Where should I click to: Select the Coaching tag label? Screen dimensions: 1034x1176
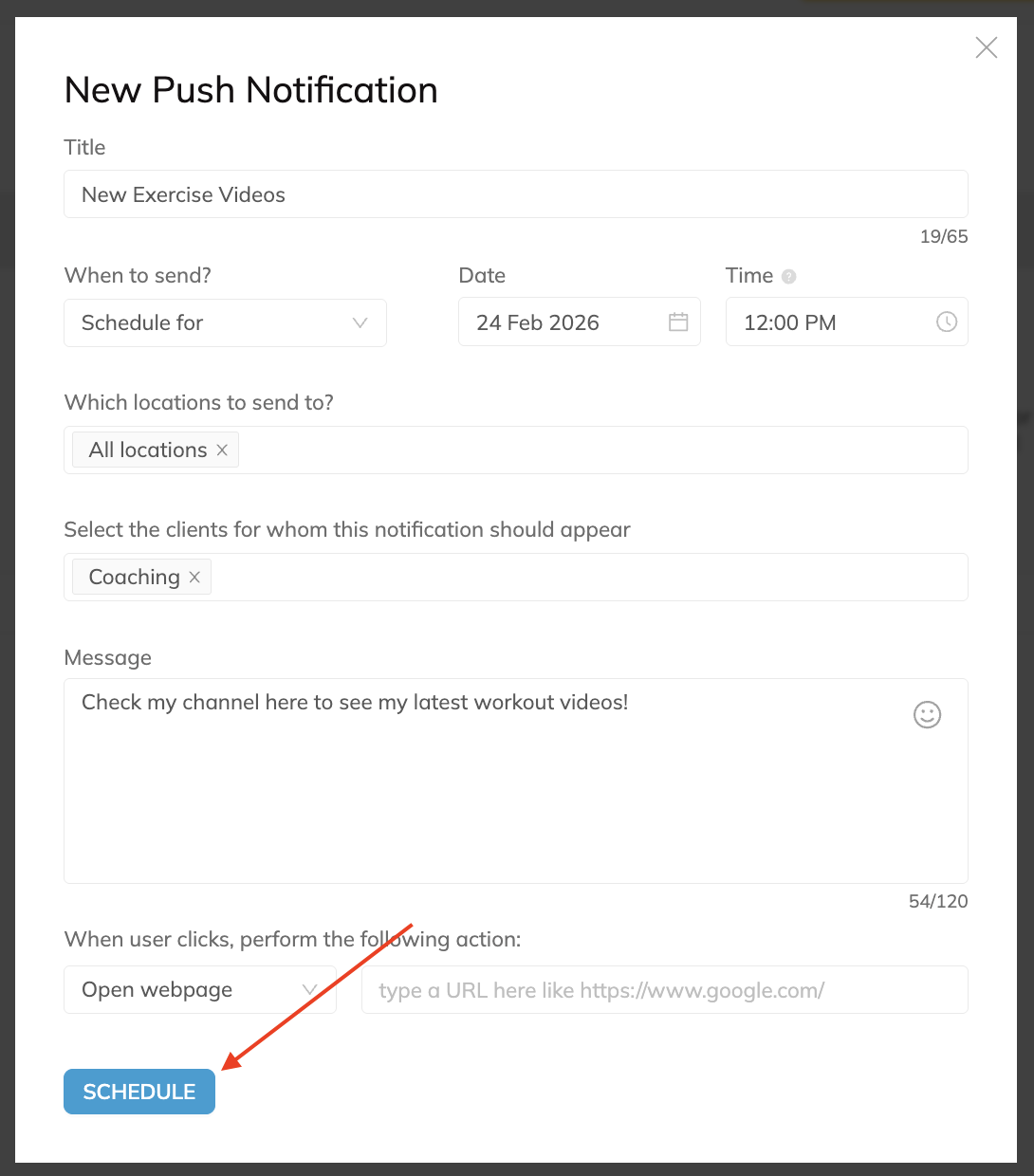click(x=134, y=578)
